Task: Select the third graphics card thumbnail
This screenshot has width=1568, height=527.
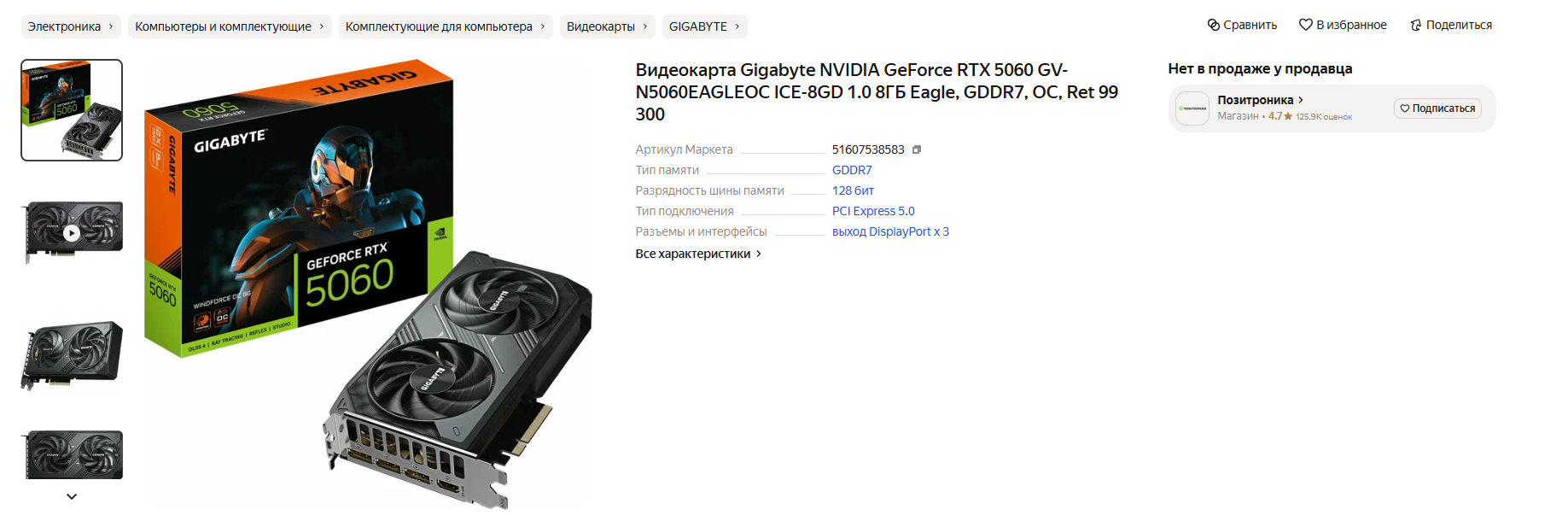Action: pyautogui.click(x=72, y=354)
